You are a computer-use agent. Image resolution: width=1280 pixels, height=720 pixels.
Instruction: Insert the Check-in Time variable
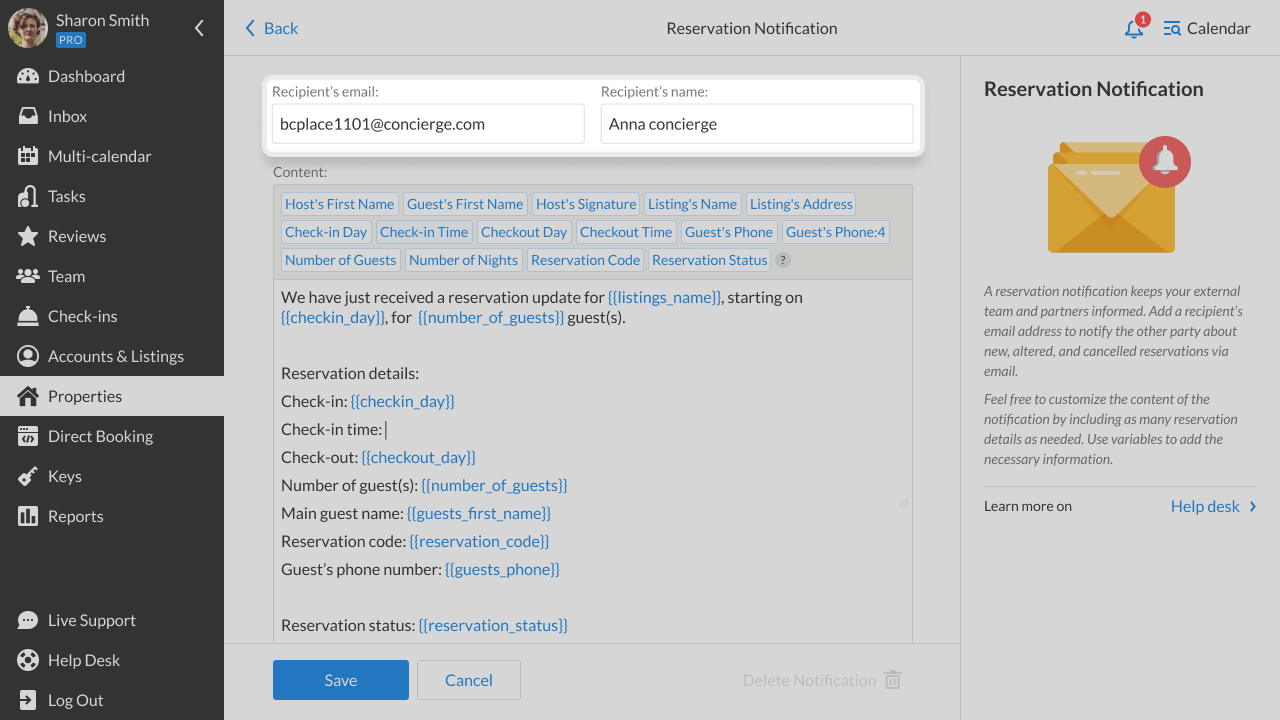tap(424, 232)
